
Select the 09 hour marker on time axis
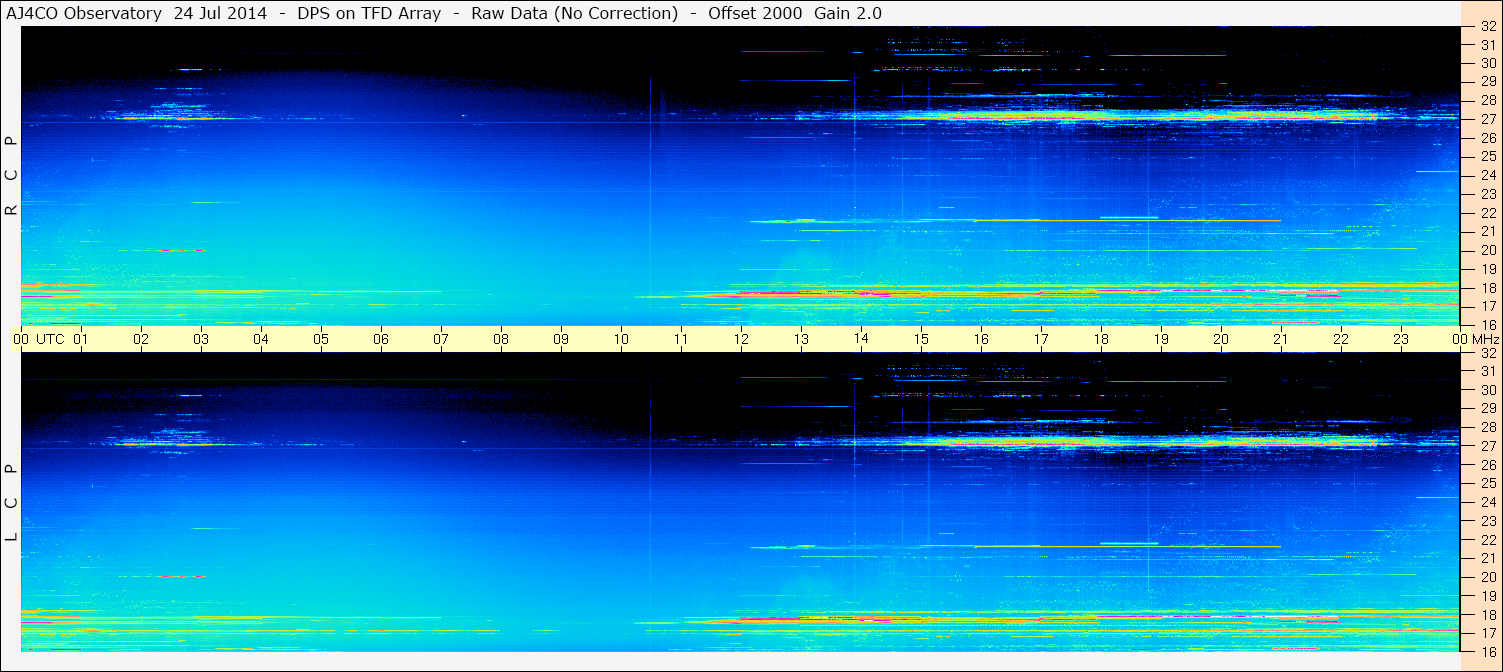click(x=561, y=339)
